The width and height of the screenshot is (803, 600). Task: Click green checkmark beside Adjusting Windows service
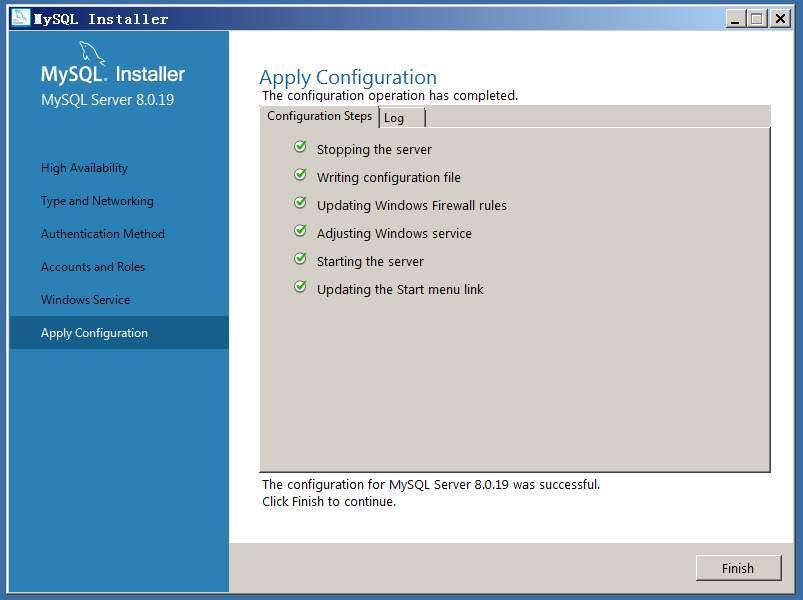point(301,231)
